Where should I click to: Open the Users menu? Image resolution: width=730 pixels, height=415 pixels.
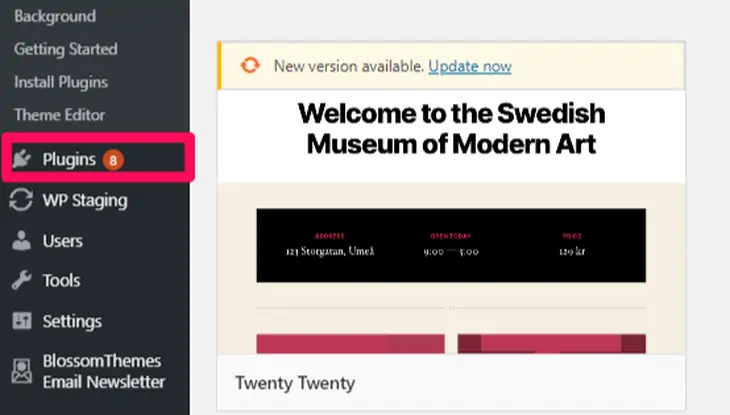point(62,241)
